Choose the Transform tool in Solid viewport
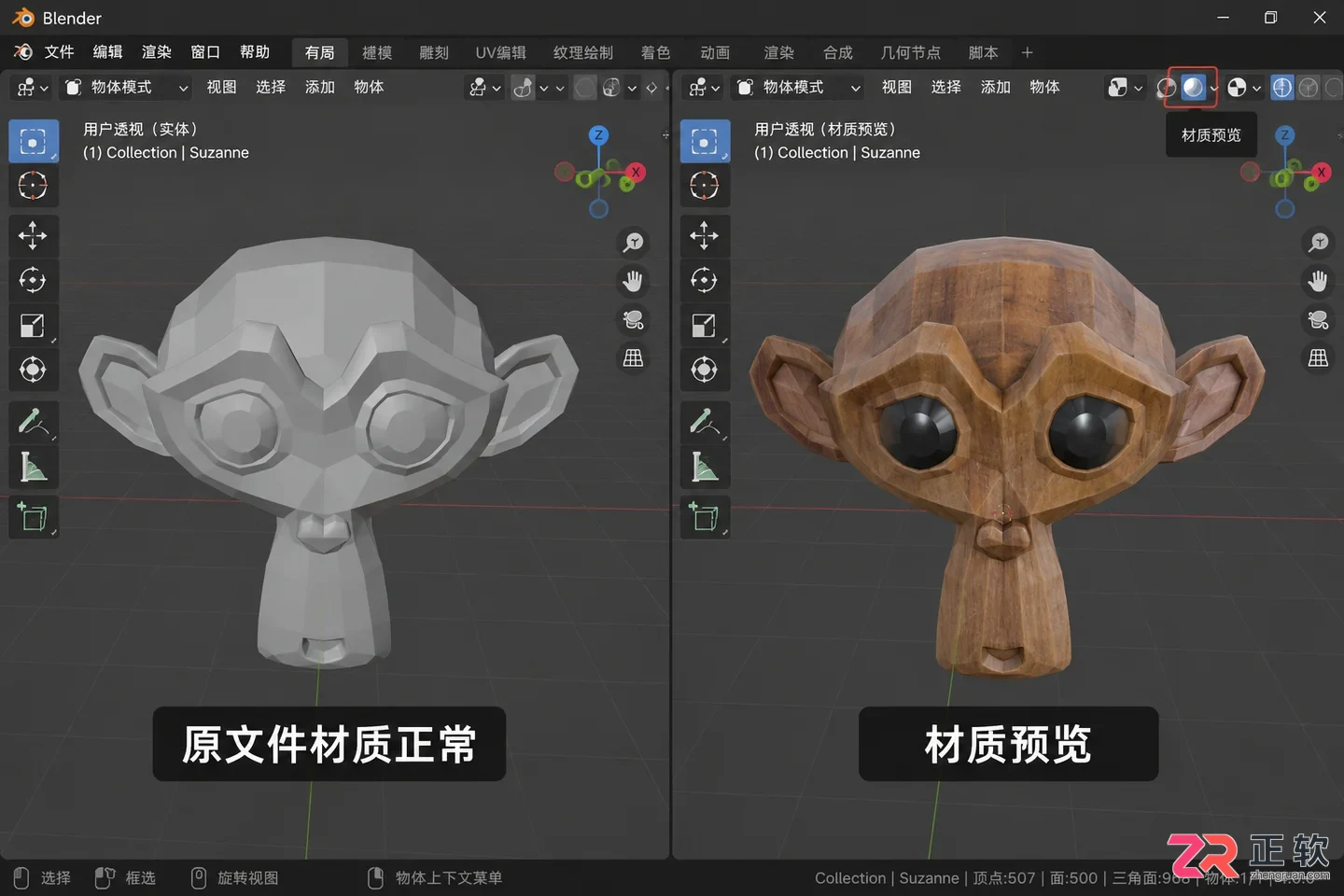Viewport: 1344px width, 896px height. click(x=34, y=370)
